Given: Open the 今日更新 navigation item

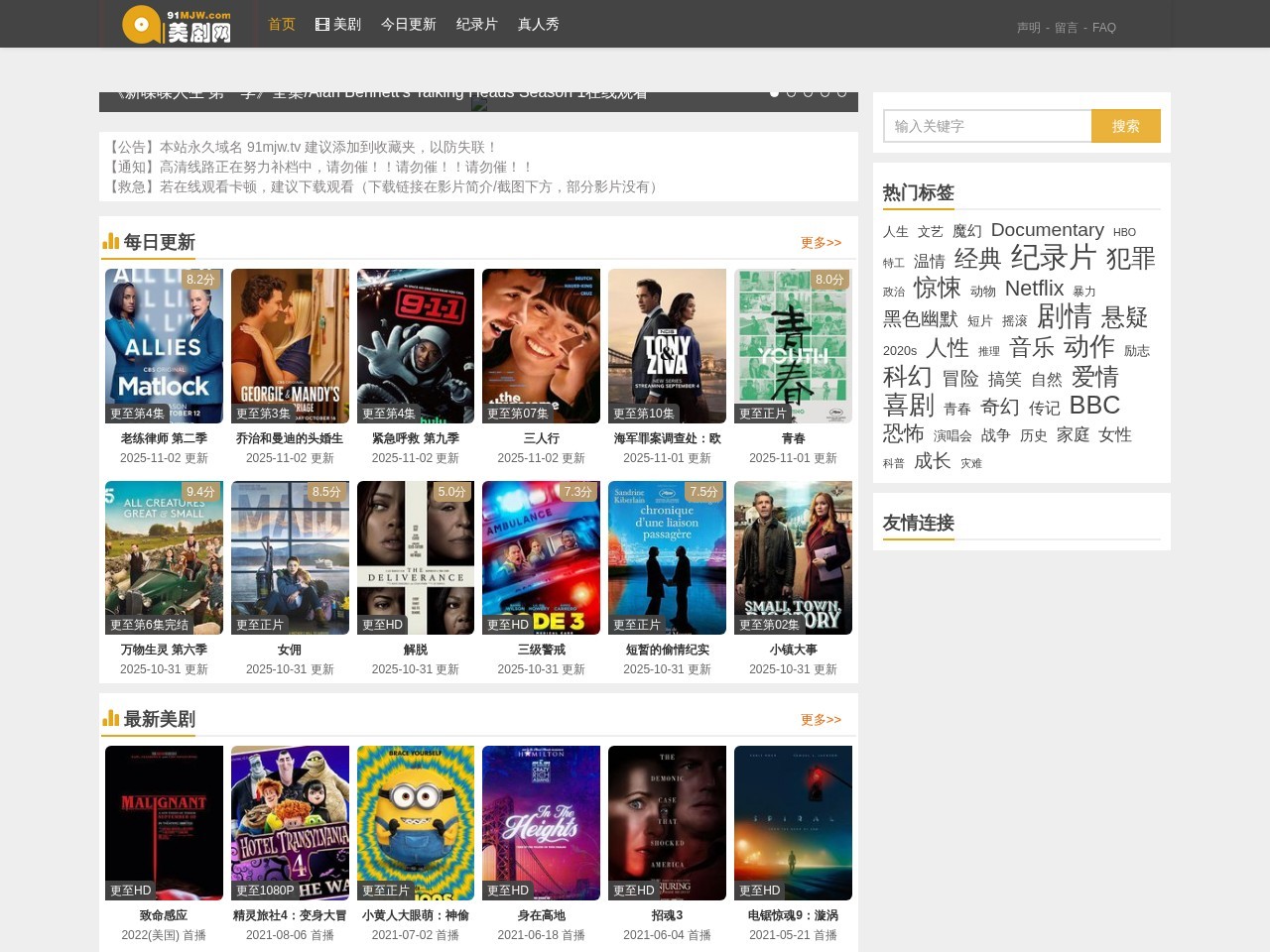Looking at the screenshot, I should (x=408, y=24).
